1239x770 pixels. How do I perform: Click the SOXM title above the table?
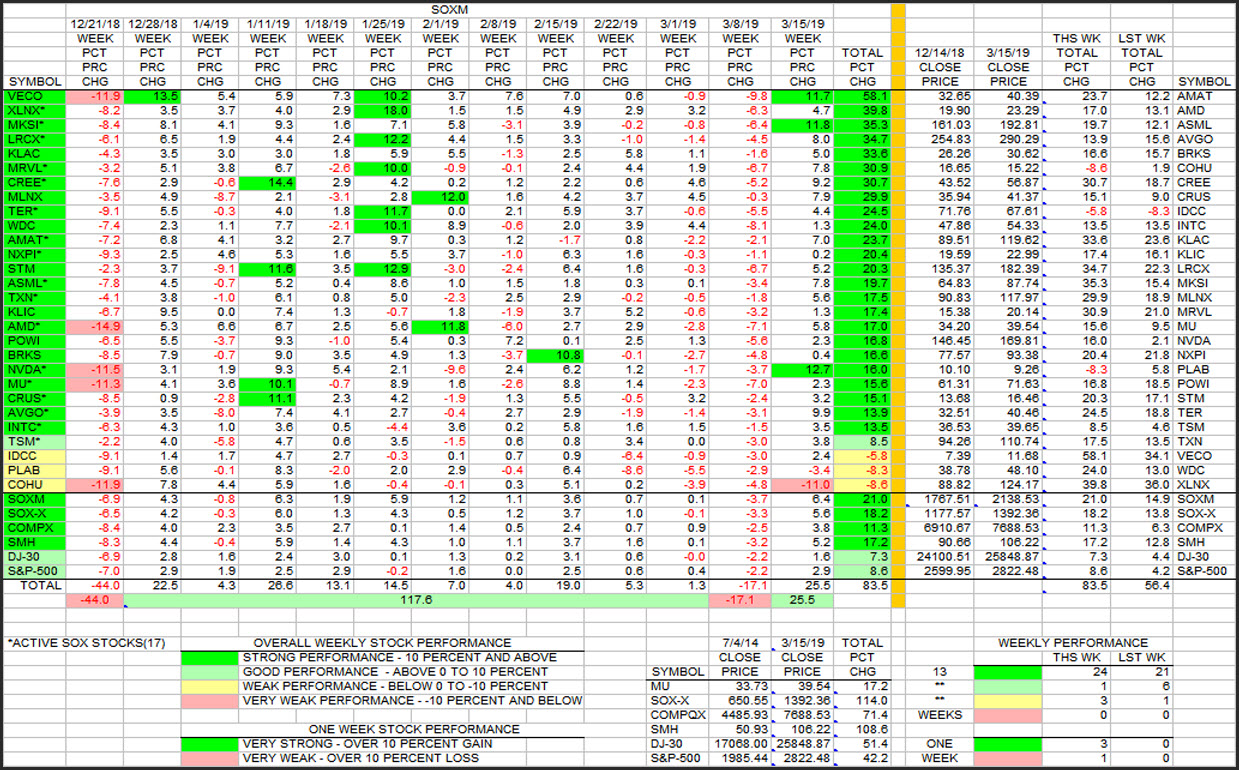pyautogui.click(x=449, y=9)
